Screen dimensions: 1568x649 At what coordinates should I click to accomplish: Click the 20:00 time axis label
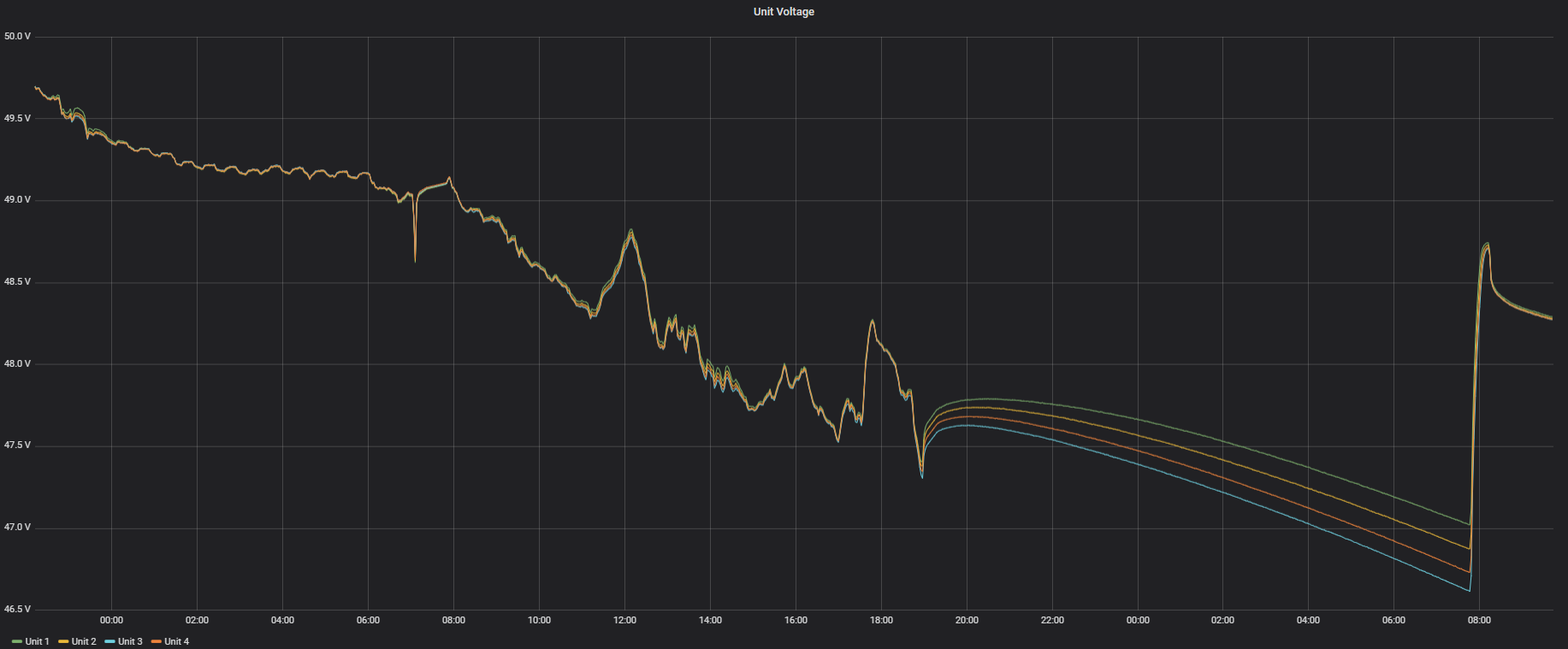[967, 620]
